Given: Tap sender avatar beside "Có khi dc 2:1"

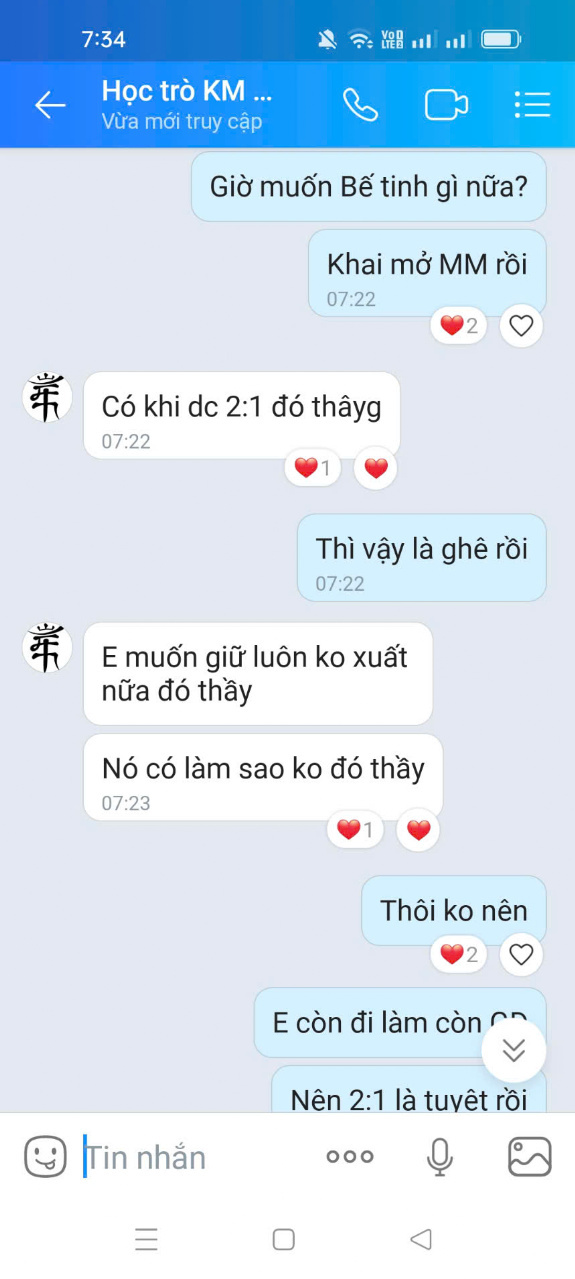Looking at the screenshot, I should coord(47,396).
